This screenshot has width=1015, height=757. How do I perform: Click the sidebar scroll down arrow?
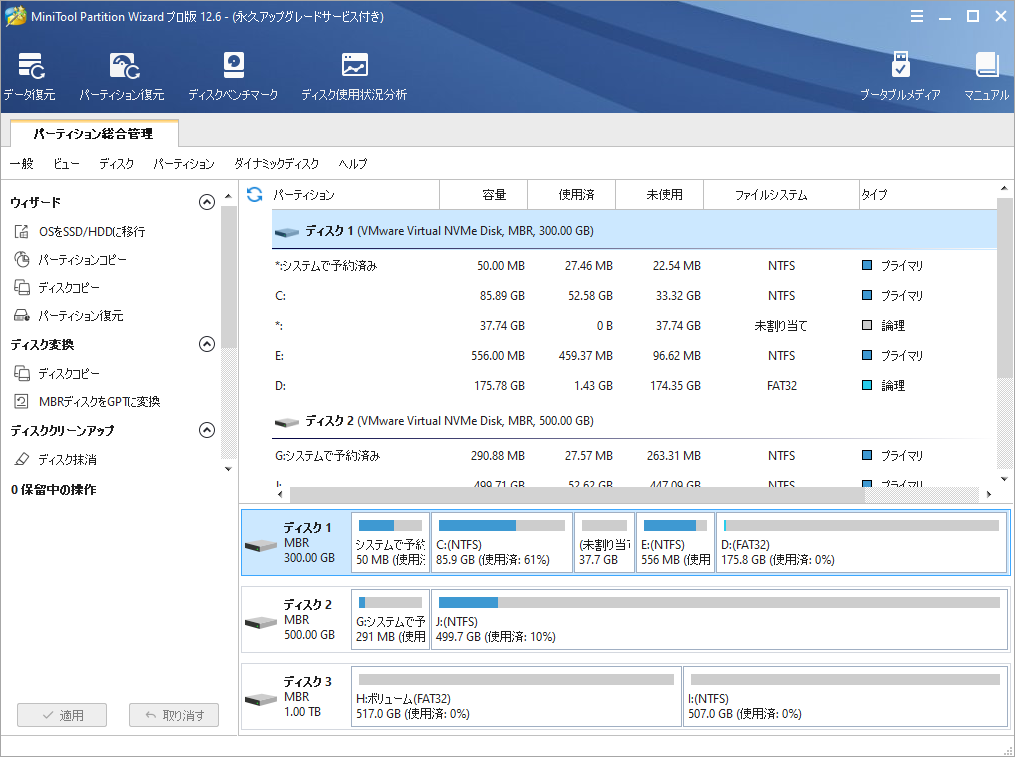[x=228, y=469]
